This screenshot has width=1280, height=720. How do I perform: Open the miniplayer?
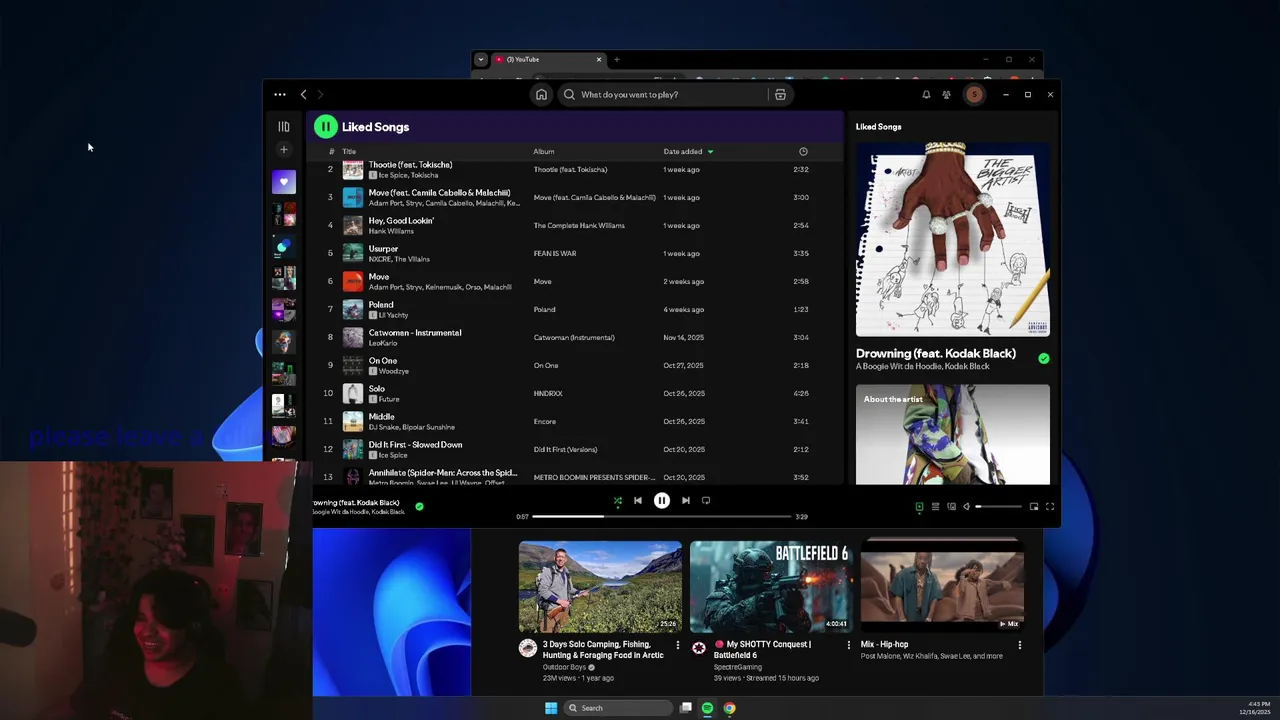[x=1034, y=507]
